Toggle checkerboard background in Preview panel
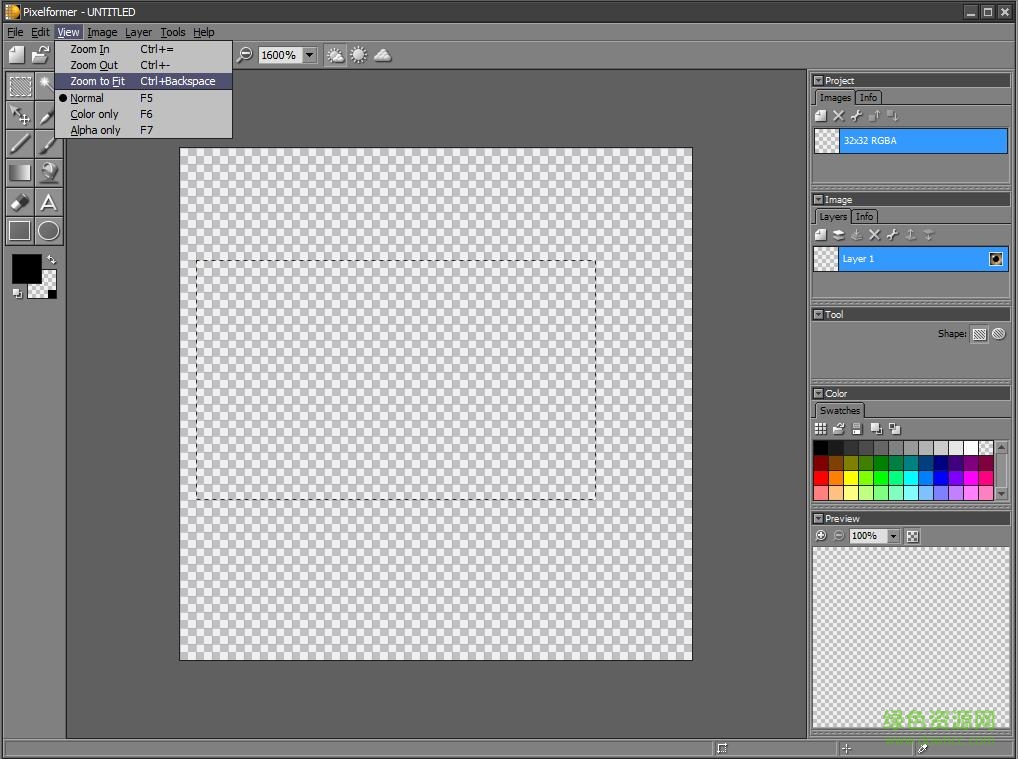This screenshot has height=759, width=1018. [x=912, y=536]
